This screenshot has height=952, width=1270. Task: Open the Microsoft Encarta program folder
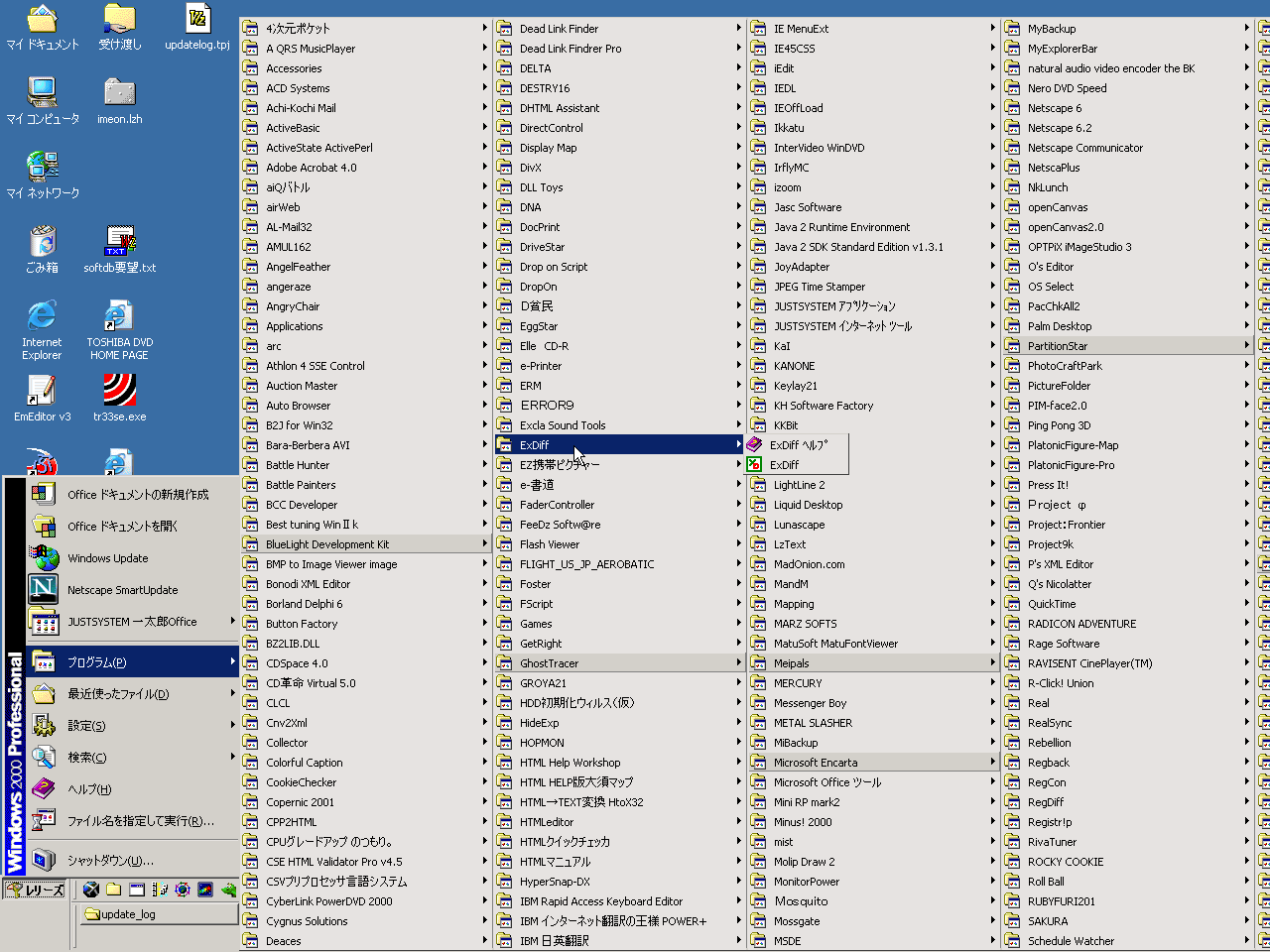click(874, 762)
